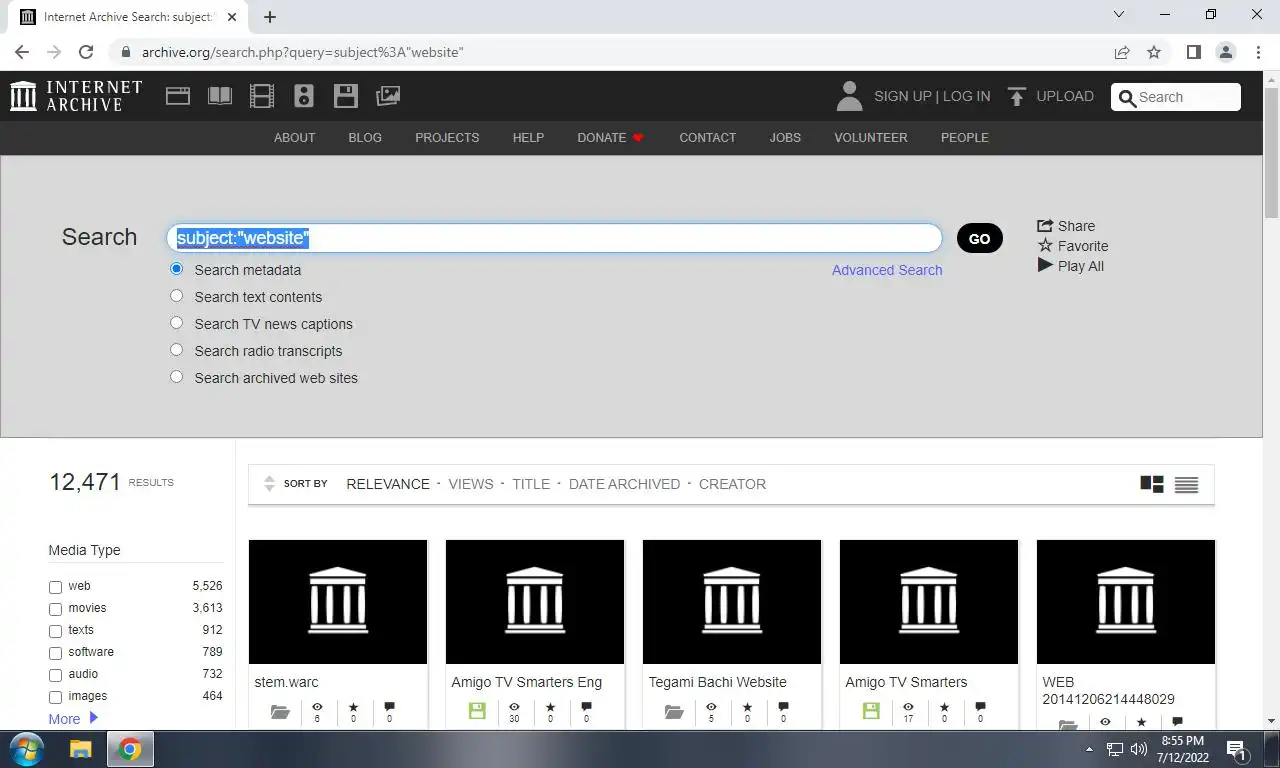Open Windows Start button
This screenshot has height=768, width=1280.
(x=27, y=749)
